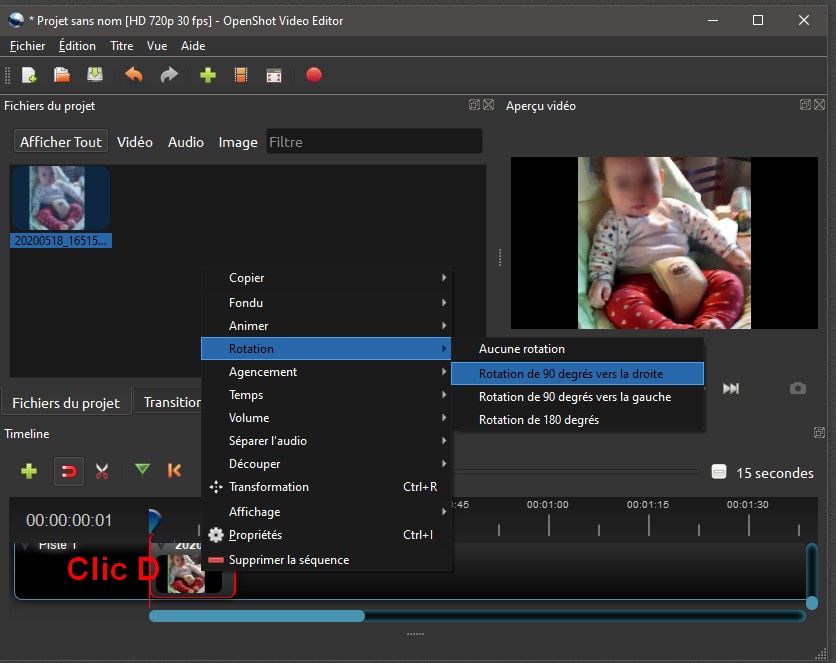Select the Afficher Tout filter button
836x663 pixels.
61,142
